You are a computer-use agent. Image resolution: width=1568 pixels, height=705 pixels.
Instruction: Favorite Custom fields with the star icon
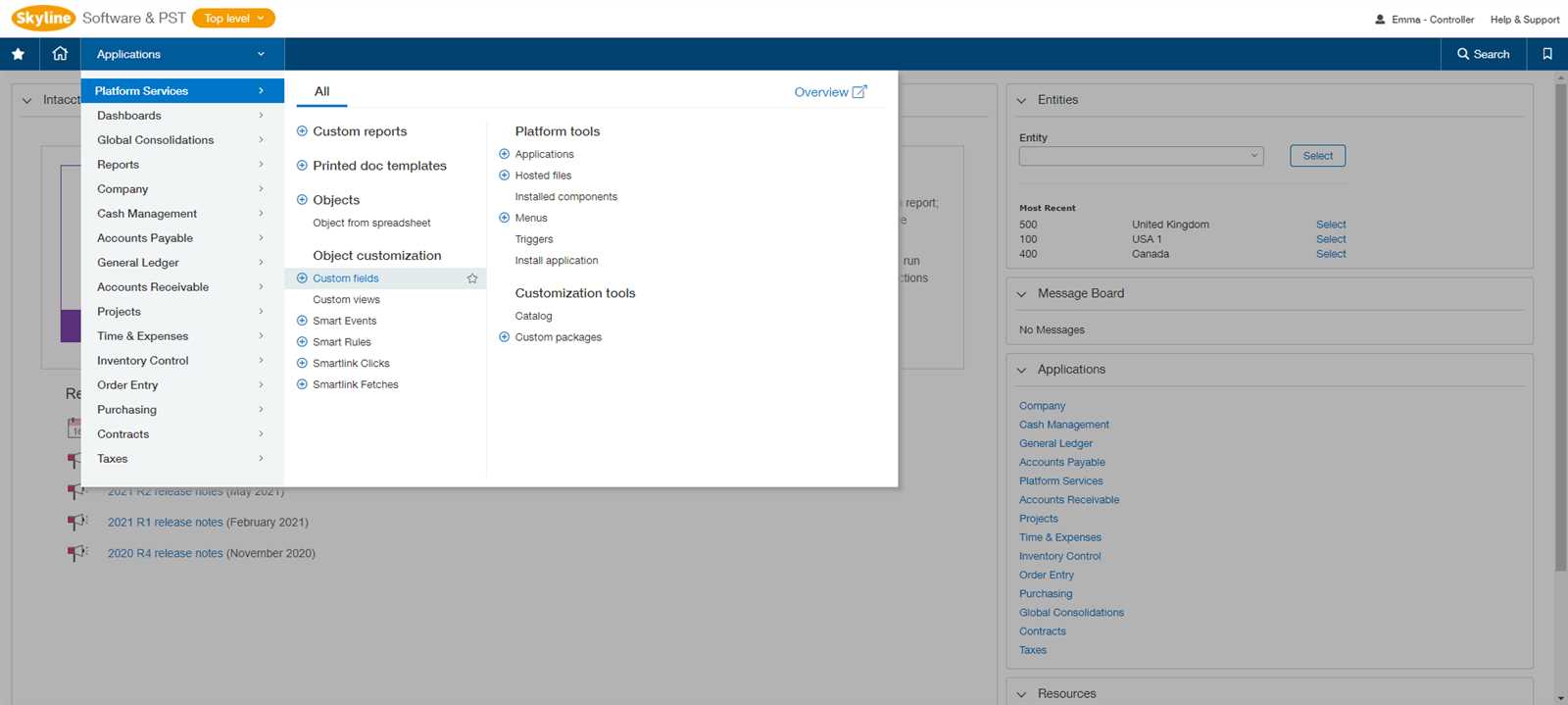472,278
